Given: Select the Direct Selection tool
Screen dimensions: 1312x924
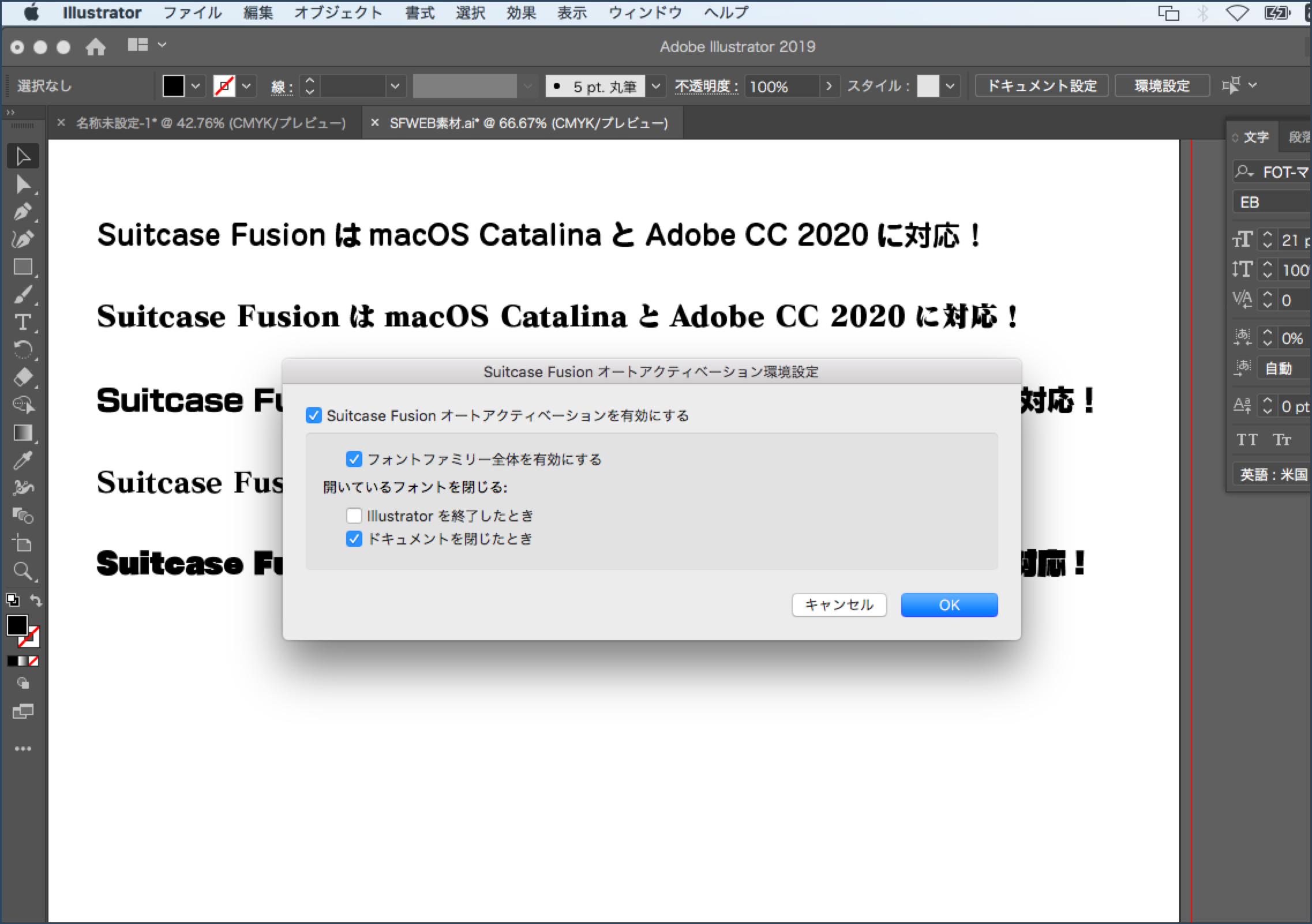Looking at the screenshot, I should (x=23, y=185).
